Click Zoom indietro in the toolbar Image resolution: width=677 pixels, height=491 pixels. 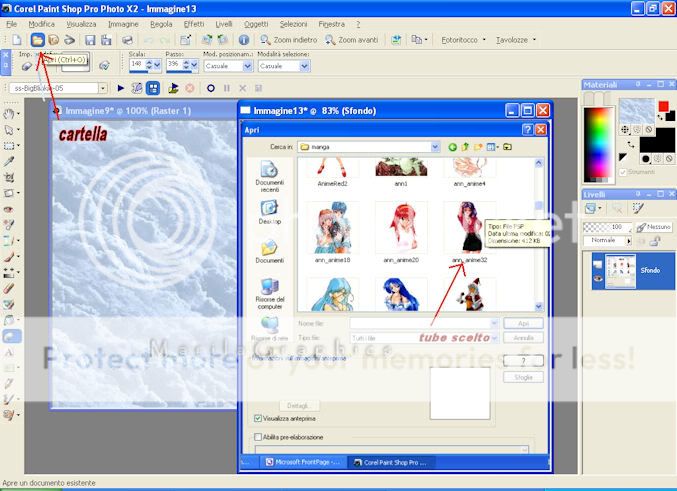pyautogui.click(x=288, y=40)
